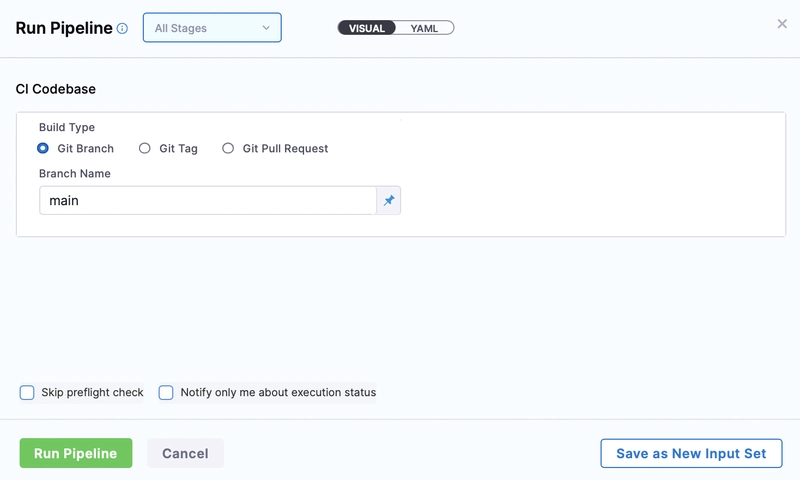Select the Git Tag radio option
This screenshot has height=480, width=800.
145,149
